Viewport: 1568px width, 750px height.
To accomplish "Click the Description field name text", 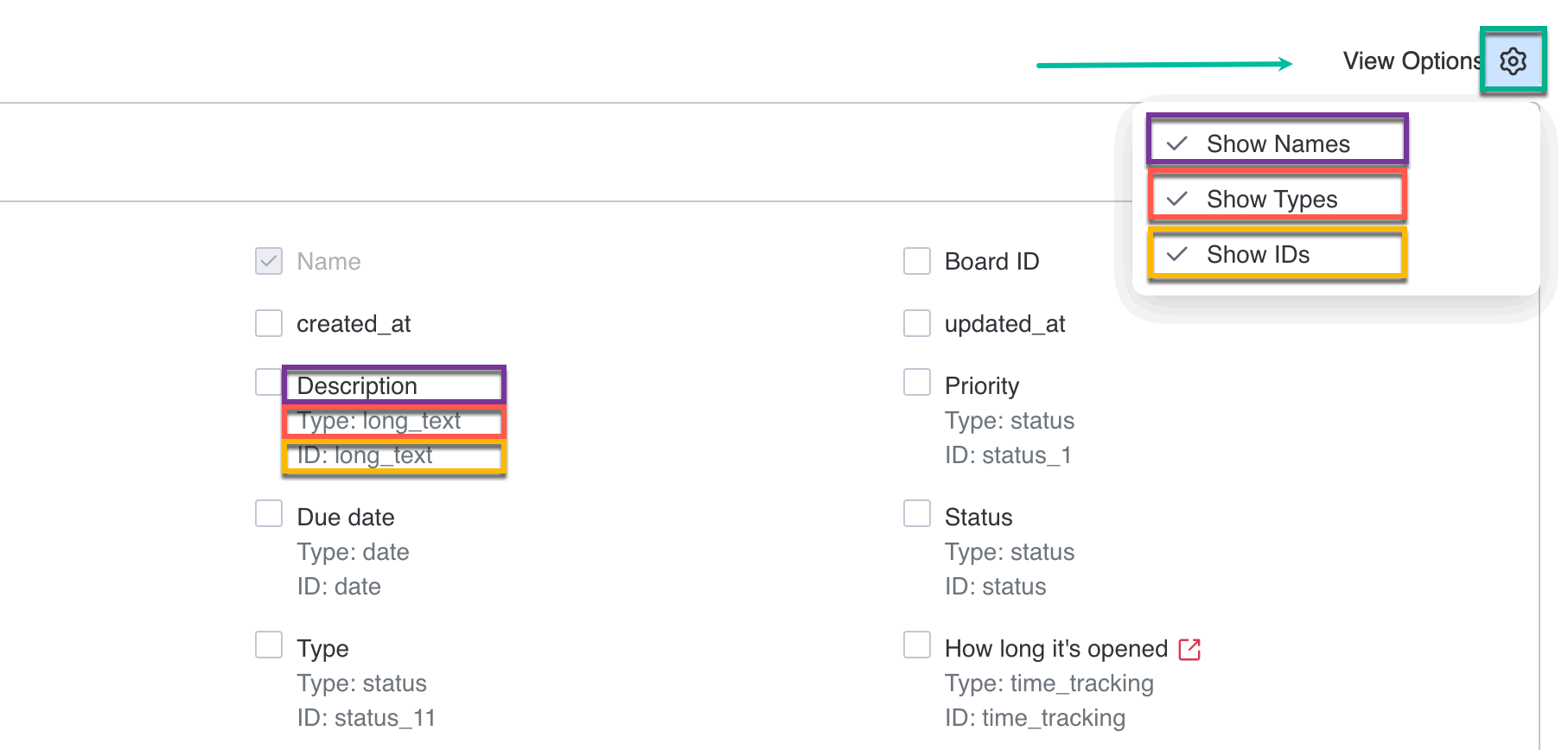I will pos(357,385).
